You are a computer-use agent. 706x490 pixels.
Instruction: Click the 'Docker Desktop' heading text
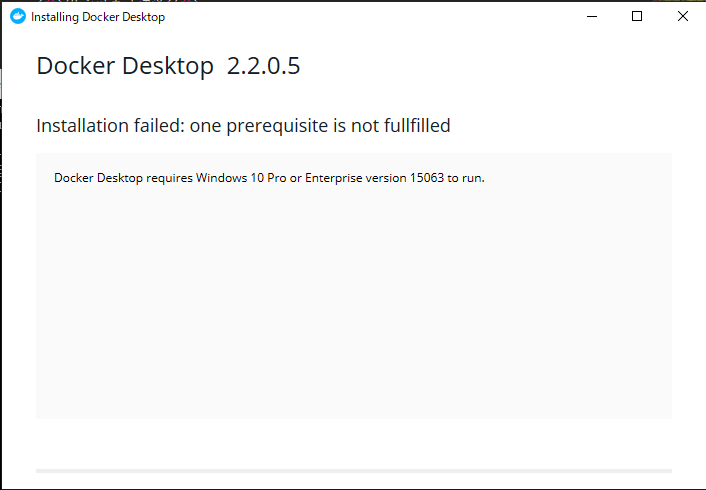point(125,66)
